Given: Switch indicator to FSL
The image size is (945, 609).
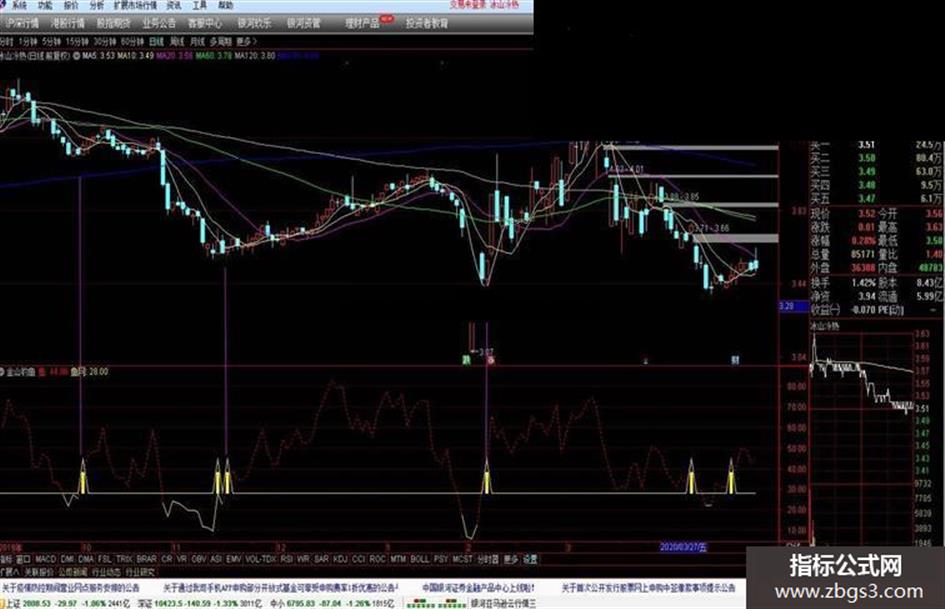Looking at the screenshot, I should (105, 560).
